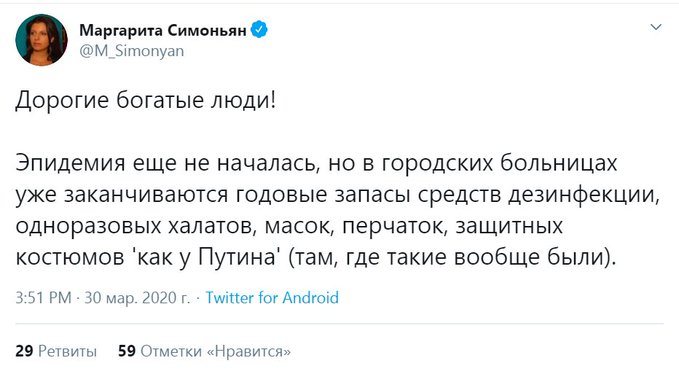Open the Маргарита Симоньян display name link
Screen dimensions: 679x374
point(163,30)
